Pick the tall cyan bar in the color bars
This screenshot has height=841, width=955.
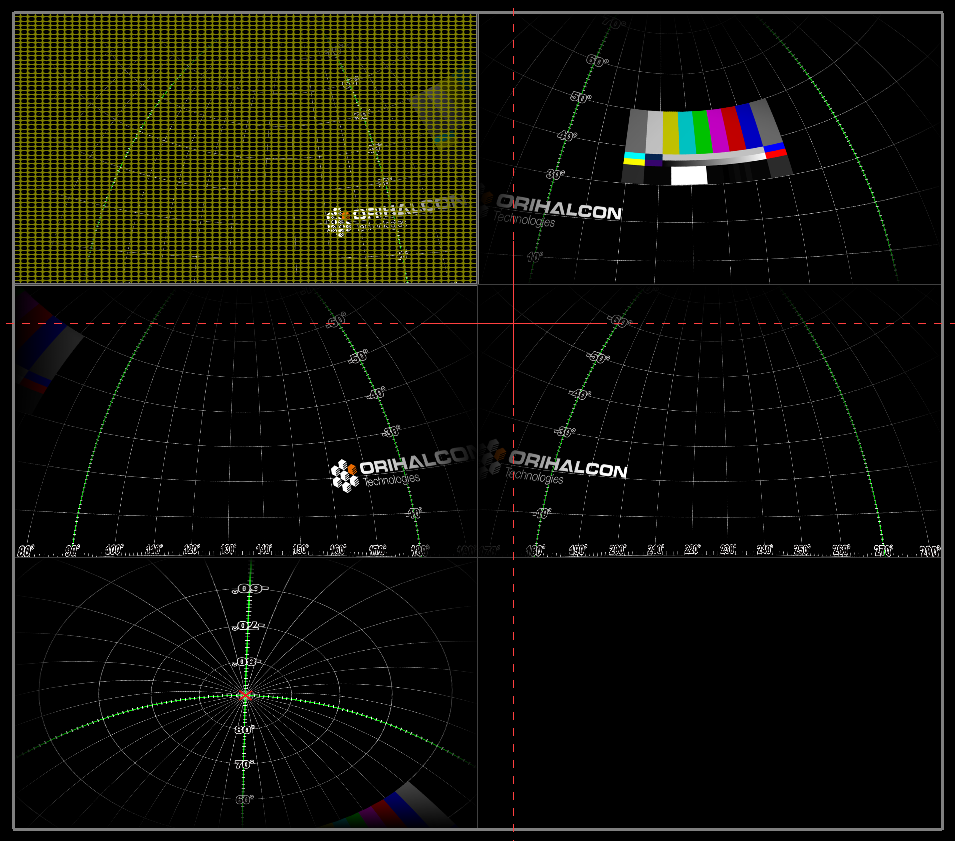[x=686, y=132]
